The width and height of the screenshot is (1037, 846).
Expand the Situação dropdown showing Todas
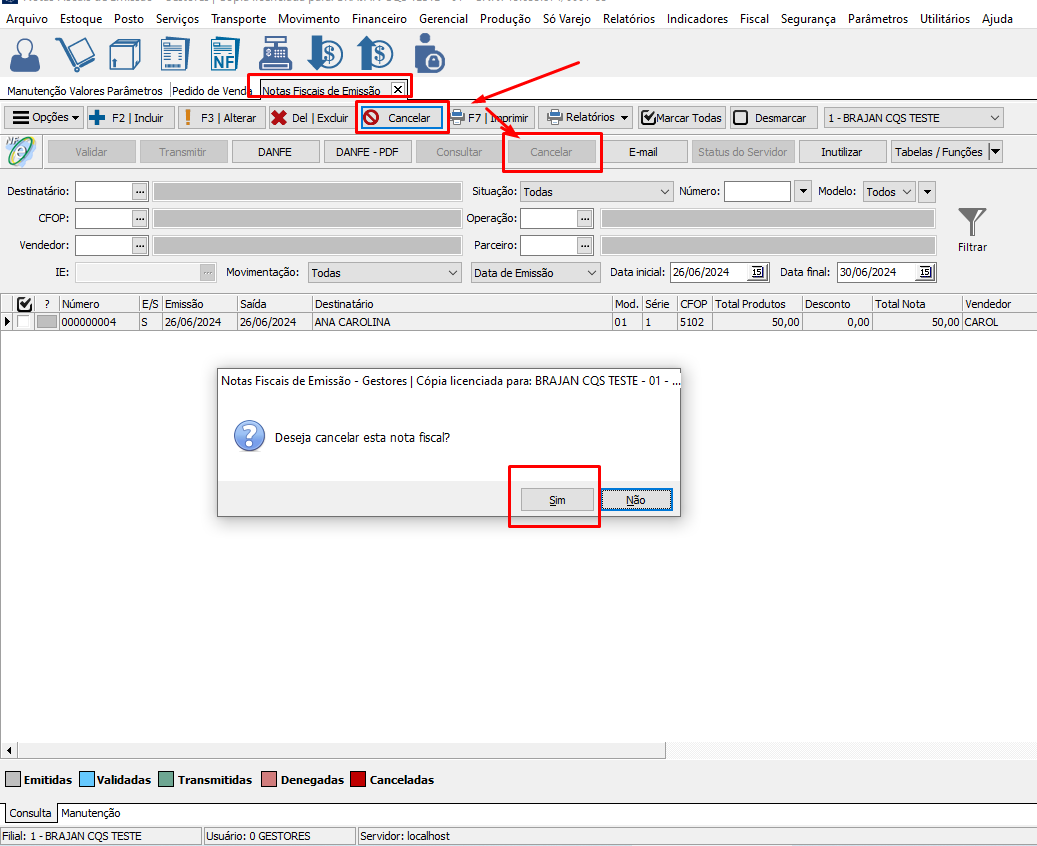click(598, 191)
